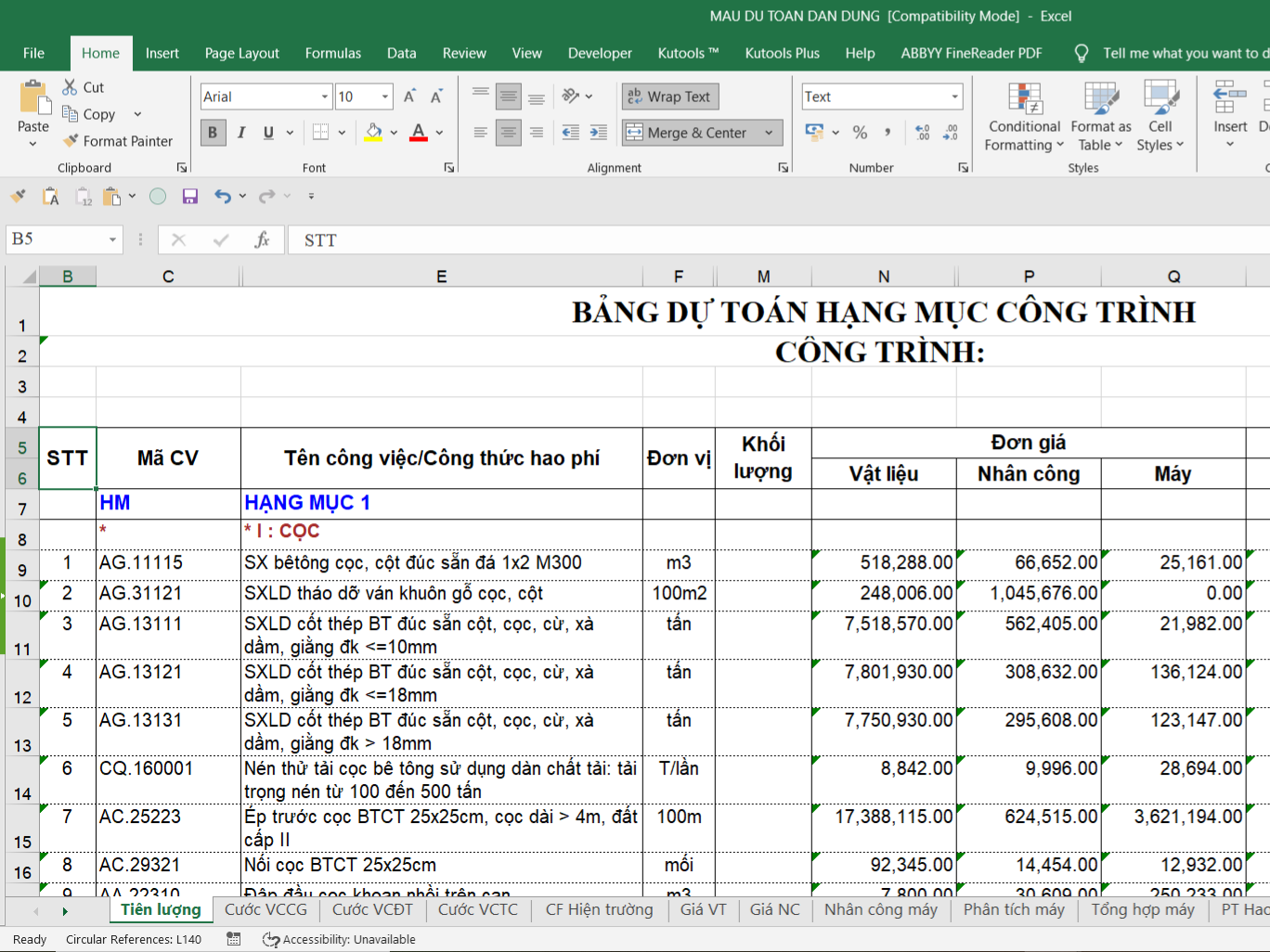
Task: Switch to the Cước VCCG sheet
Action: (266, 910)
